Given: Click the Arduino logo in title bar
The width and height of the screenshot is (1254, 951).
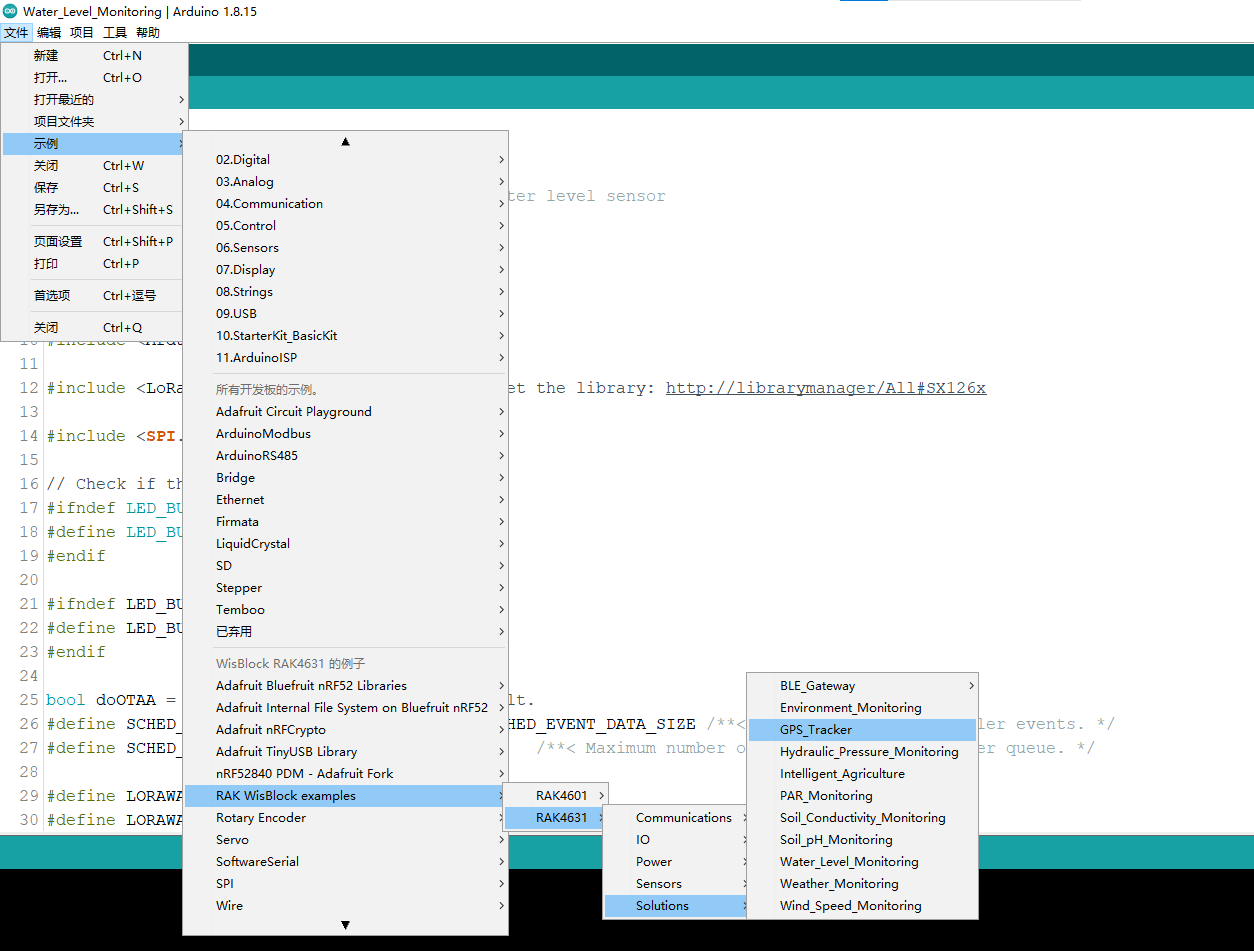Looking at the screenshot, I should [10, 11].
